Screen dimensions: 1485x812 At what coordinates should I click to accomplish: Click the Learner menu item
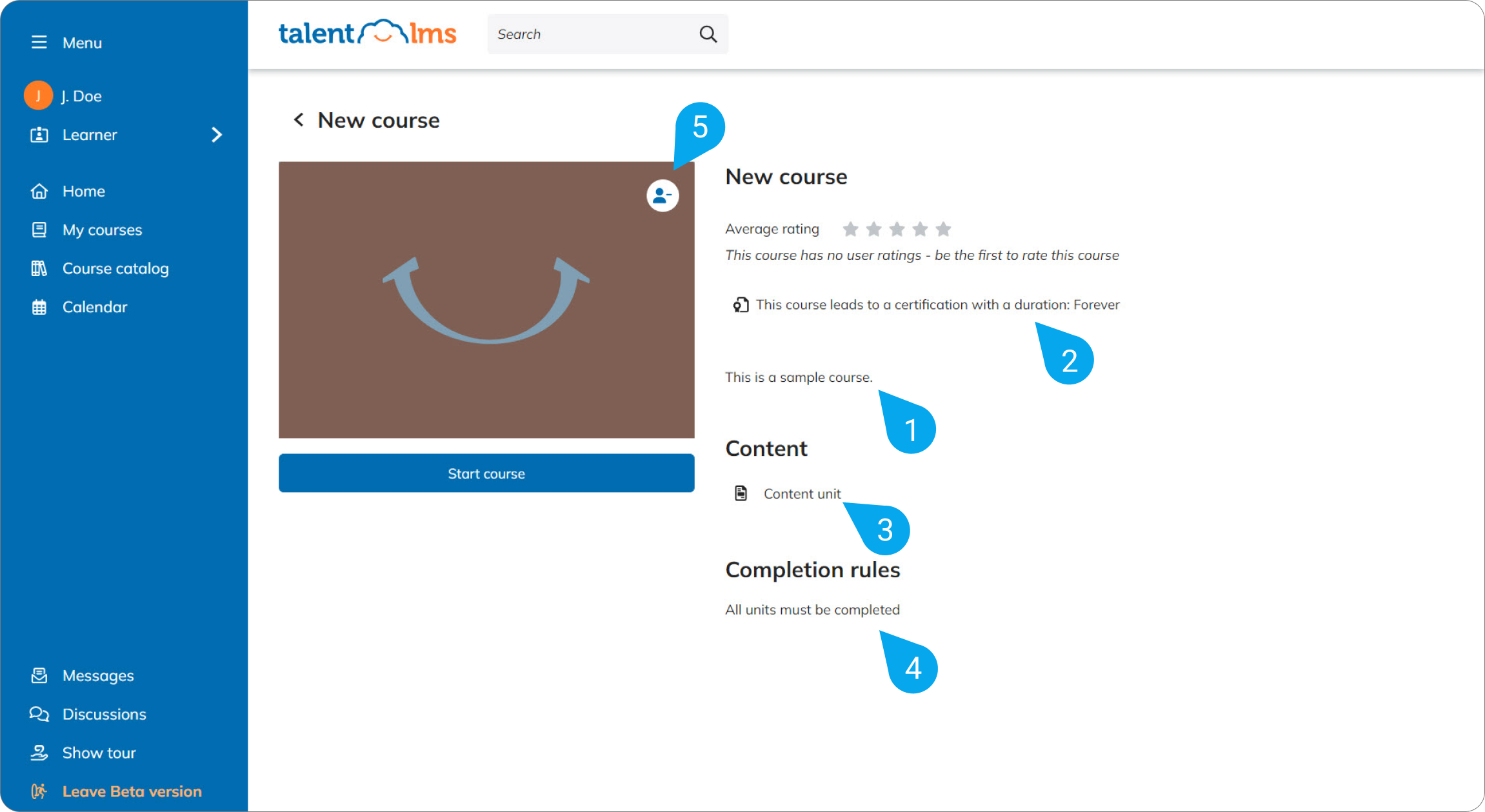coord(90,135)
